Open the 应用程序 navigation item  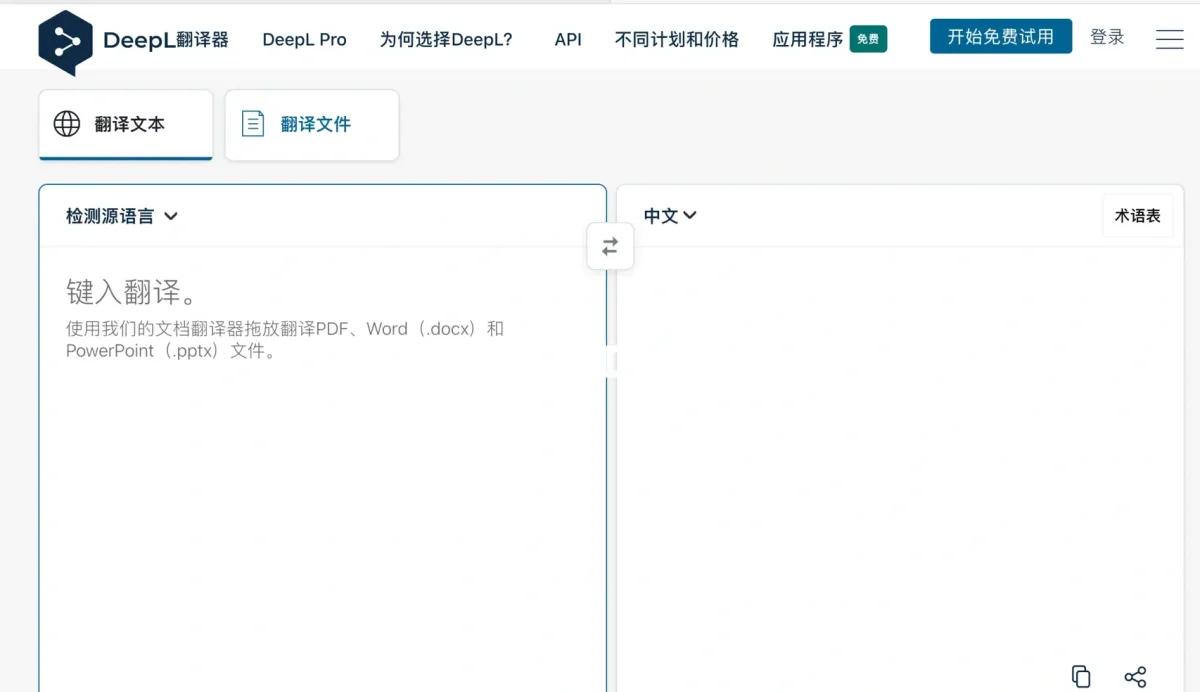(x=808, y=40)
